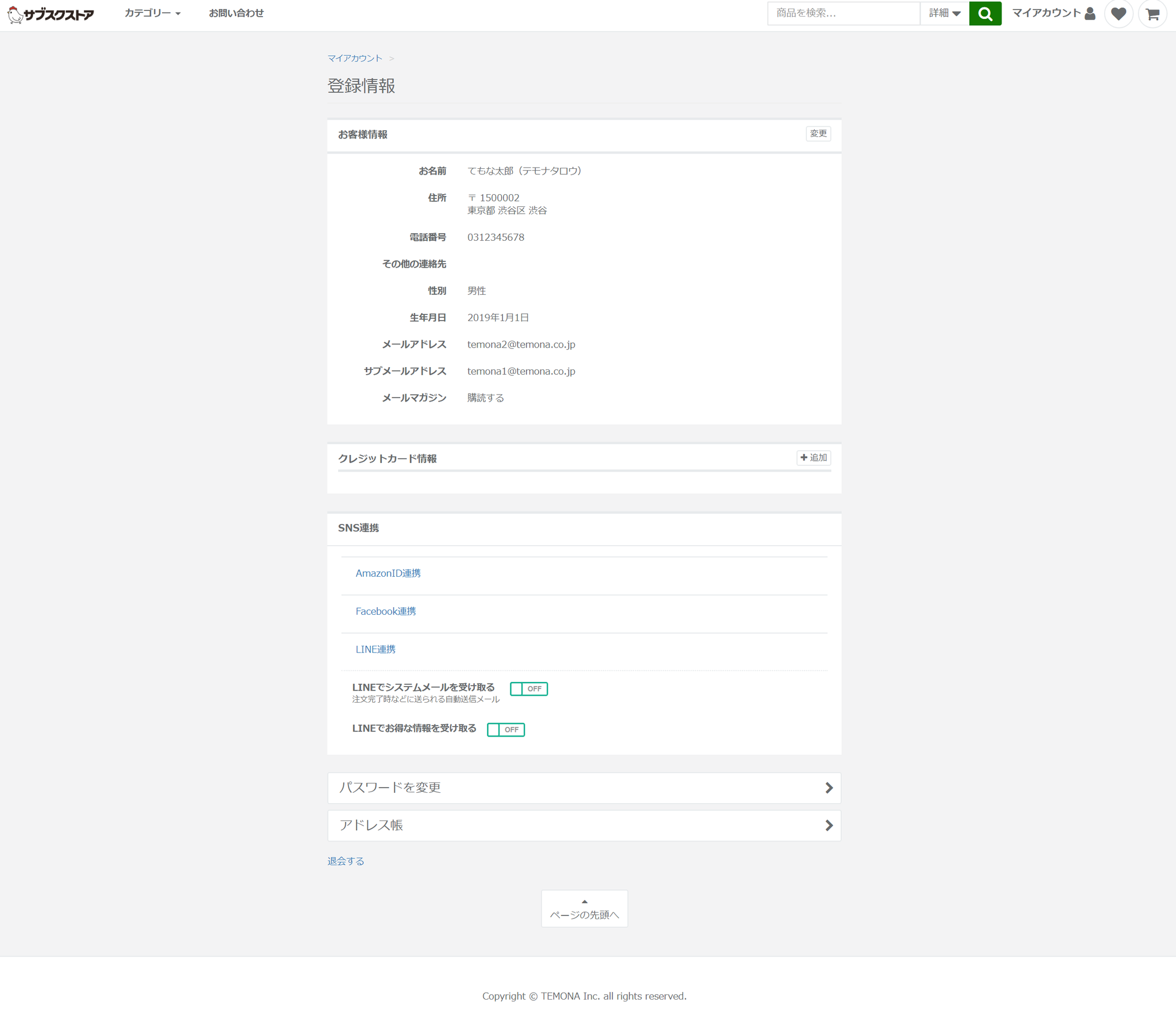1176x1018 pixels.
Task: Click the right chevron on パスワードを変更
Action: (x=829, y=788)
